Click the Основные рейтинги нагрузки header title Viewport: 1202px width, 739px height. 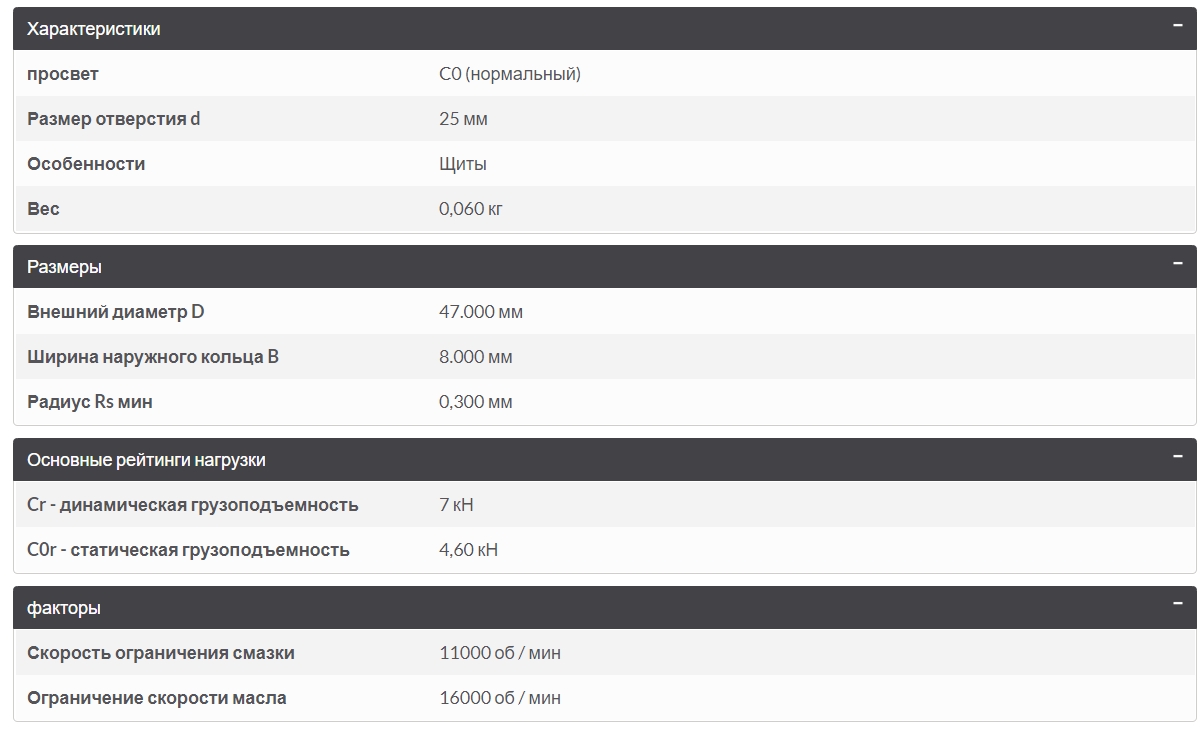pyautogui.click(x=146, y=460)
